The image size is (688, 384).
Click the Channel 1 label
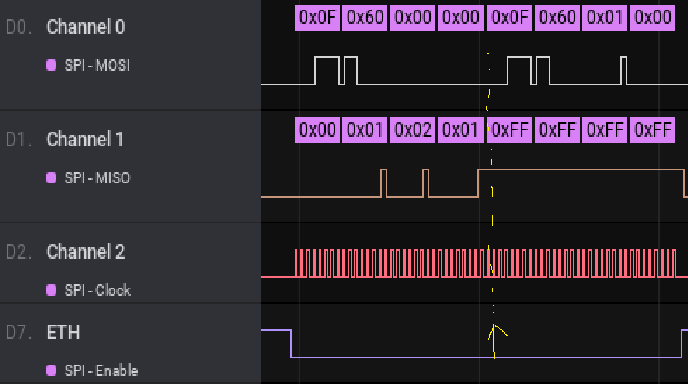(x=85, y=139)
